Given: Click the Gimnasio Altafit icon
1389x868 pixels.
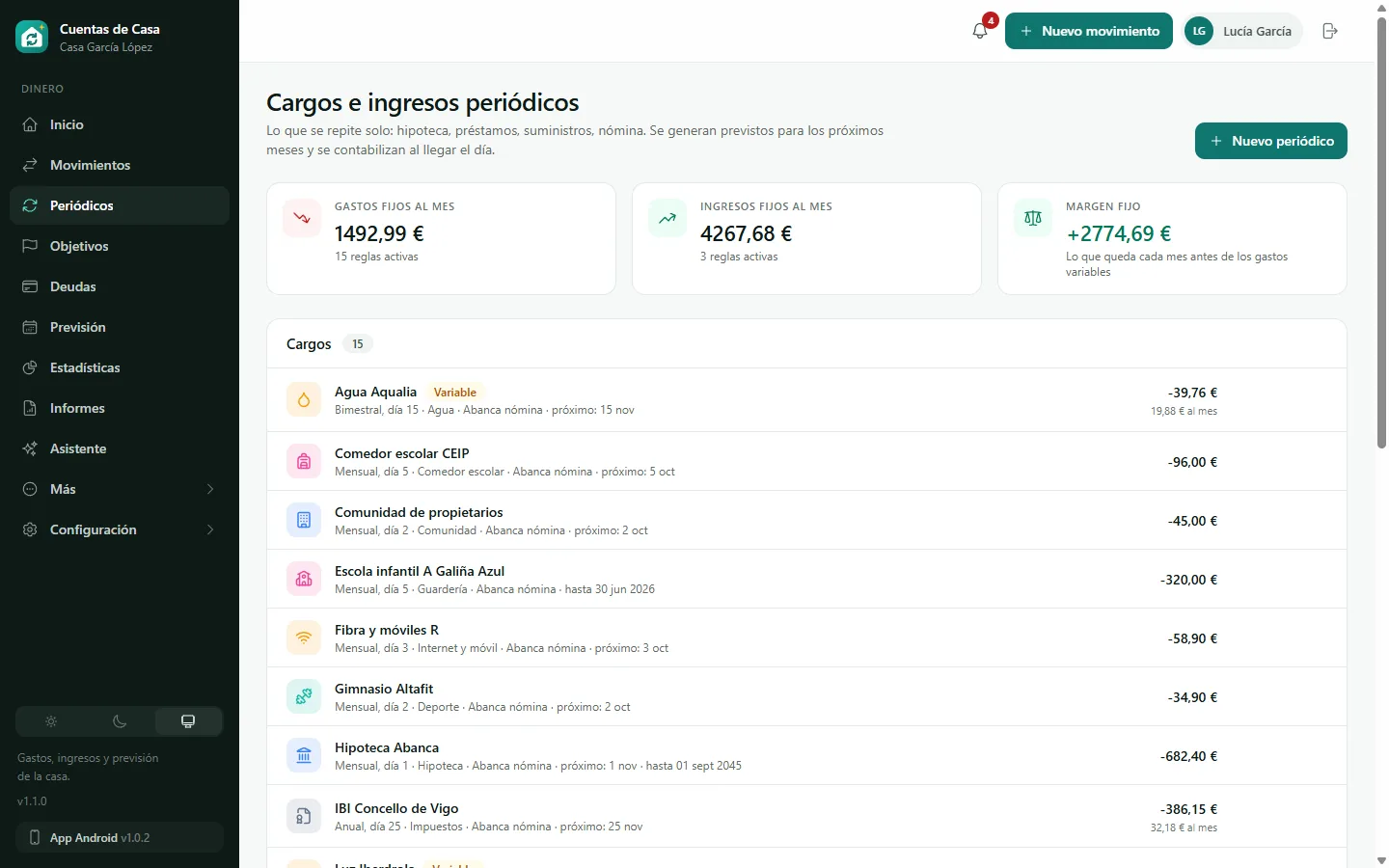Looking at the screenshot, I should coord(304,696).
